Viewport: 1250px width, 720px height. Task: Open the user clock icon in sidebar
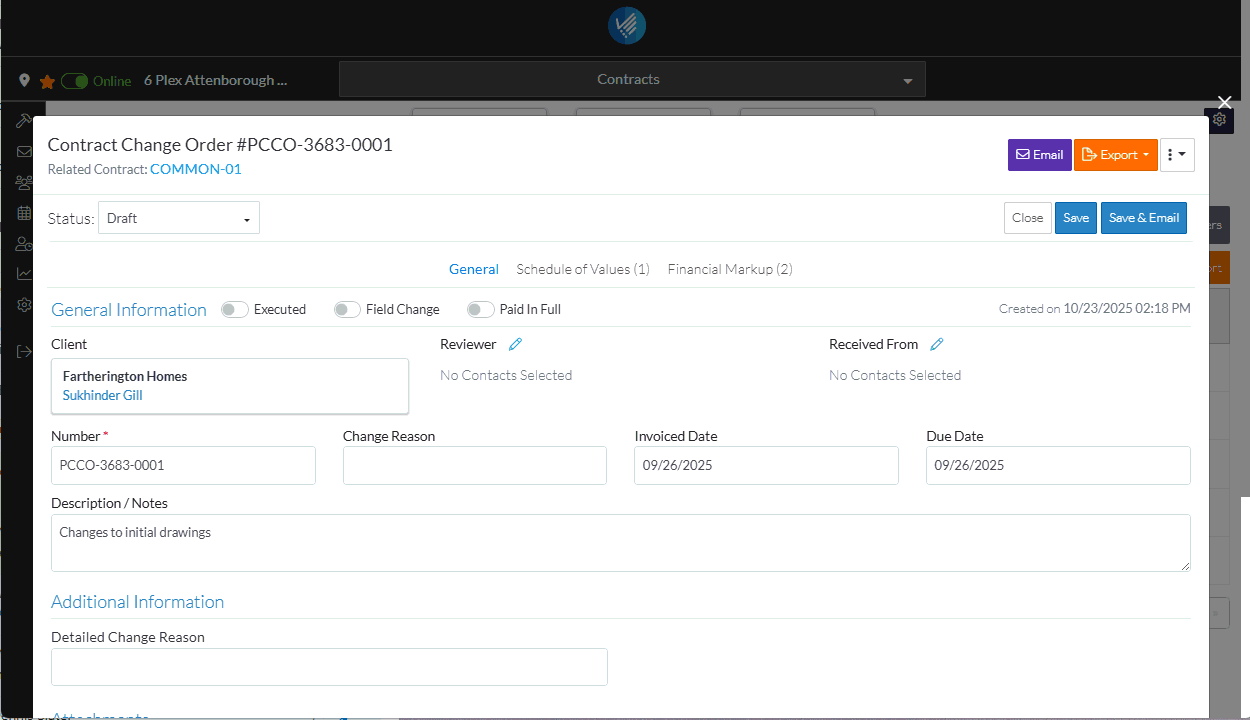(x=24, y=244)
